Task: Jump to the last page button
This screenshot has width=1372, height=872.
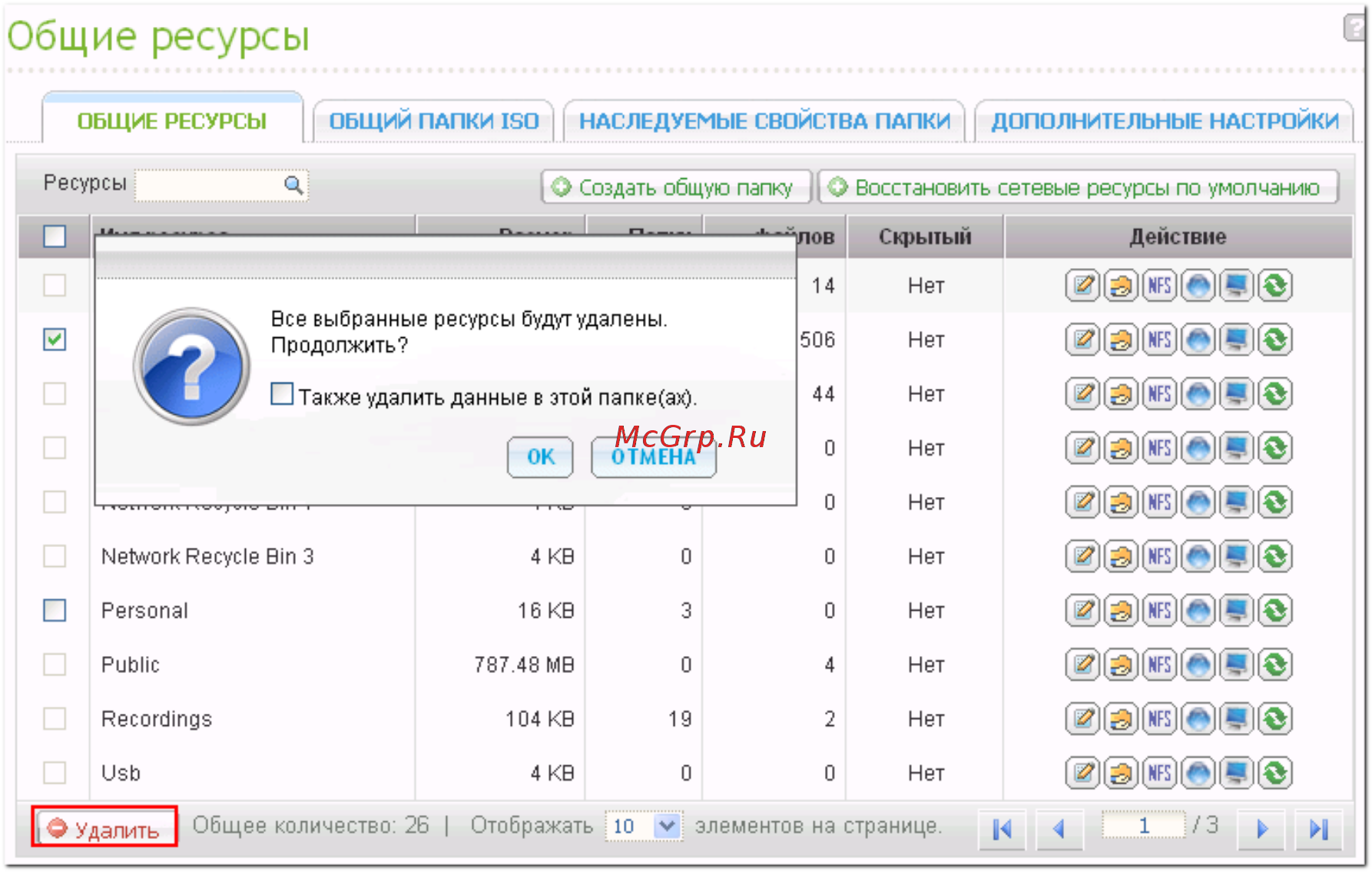Action: 1318,829
